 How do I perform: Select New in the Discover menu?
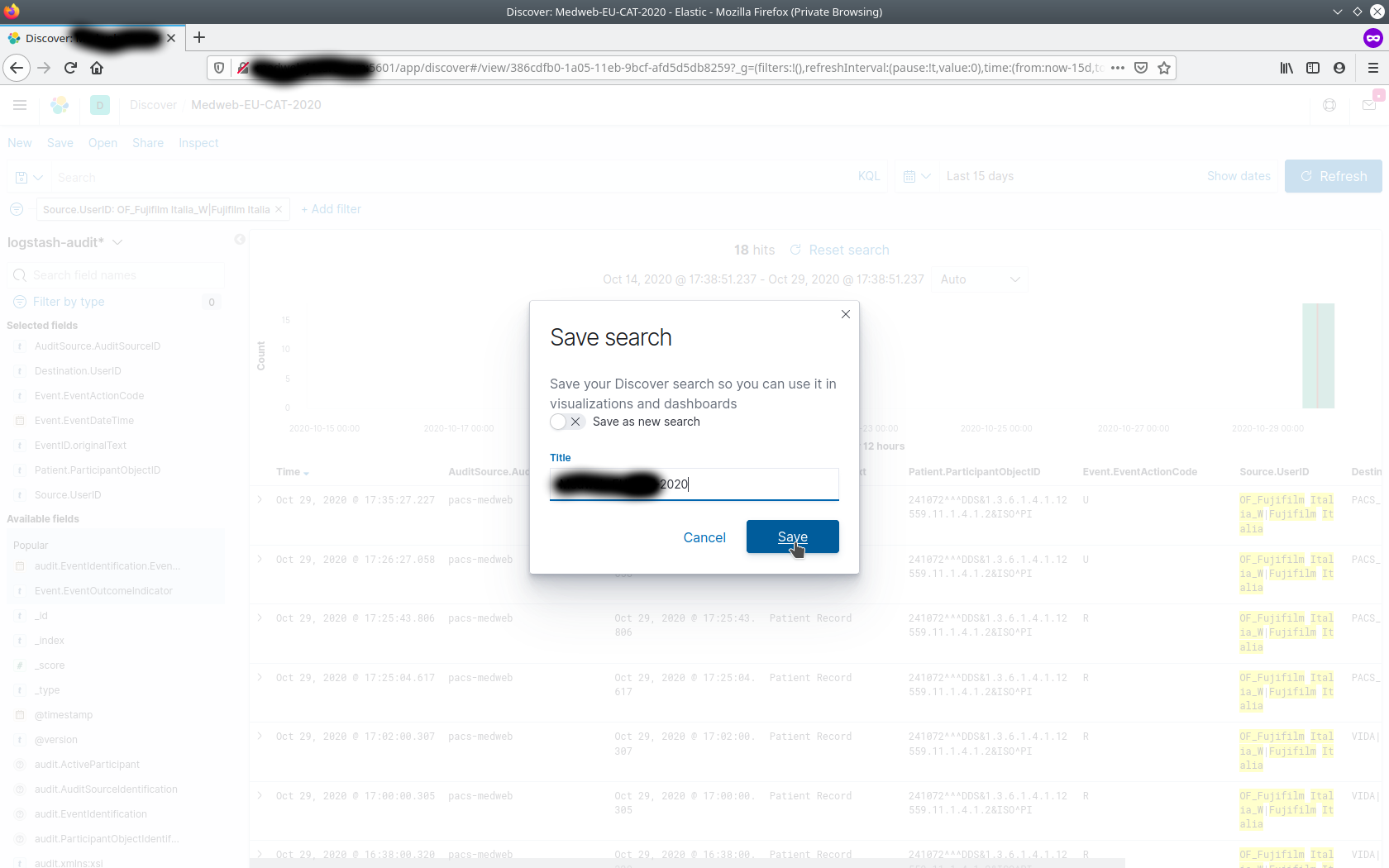(20, 143)
